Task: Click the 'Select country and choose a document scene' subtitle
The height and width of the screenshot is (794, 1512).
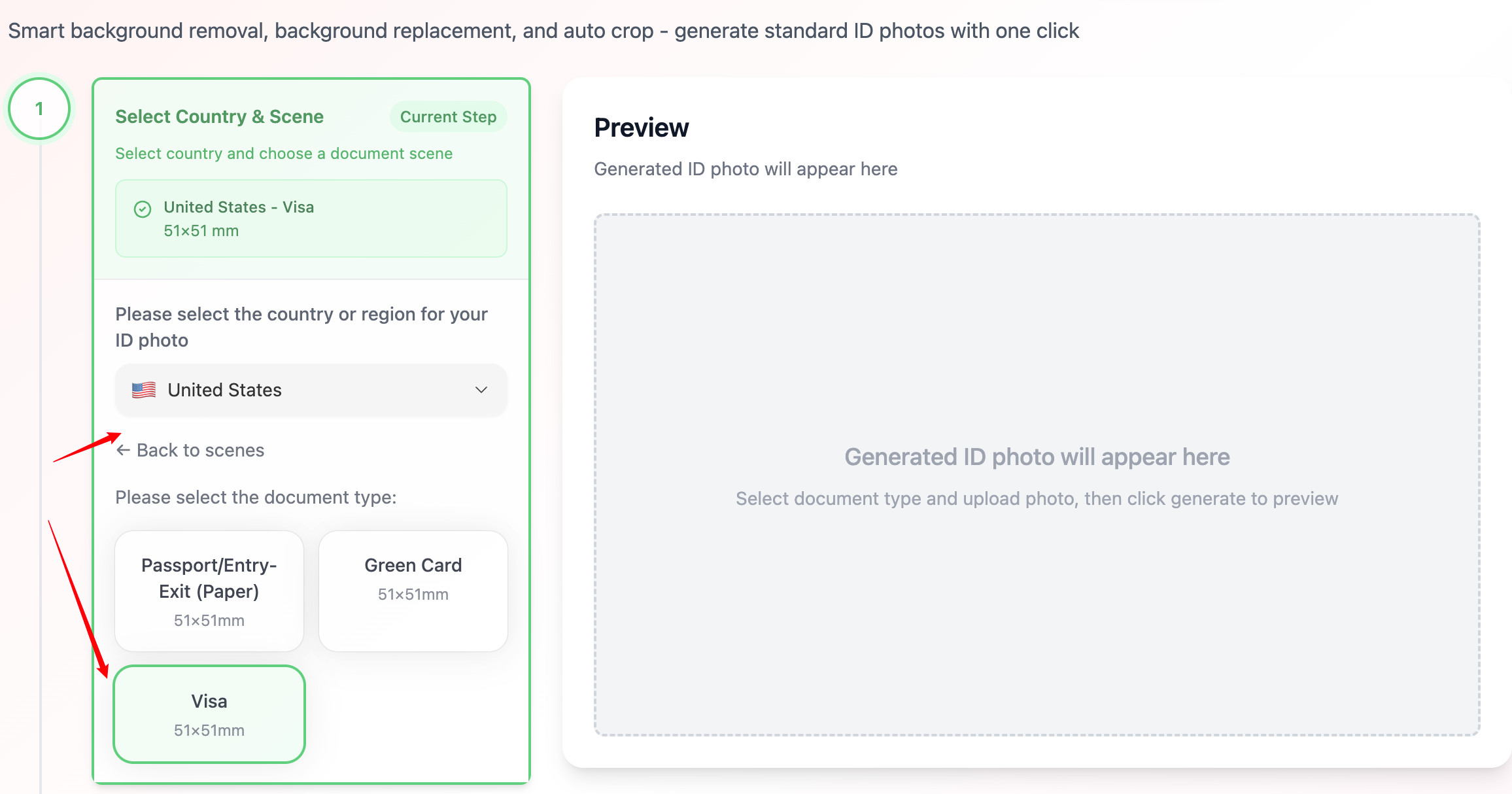Action: 284,154
